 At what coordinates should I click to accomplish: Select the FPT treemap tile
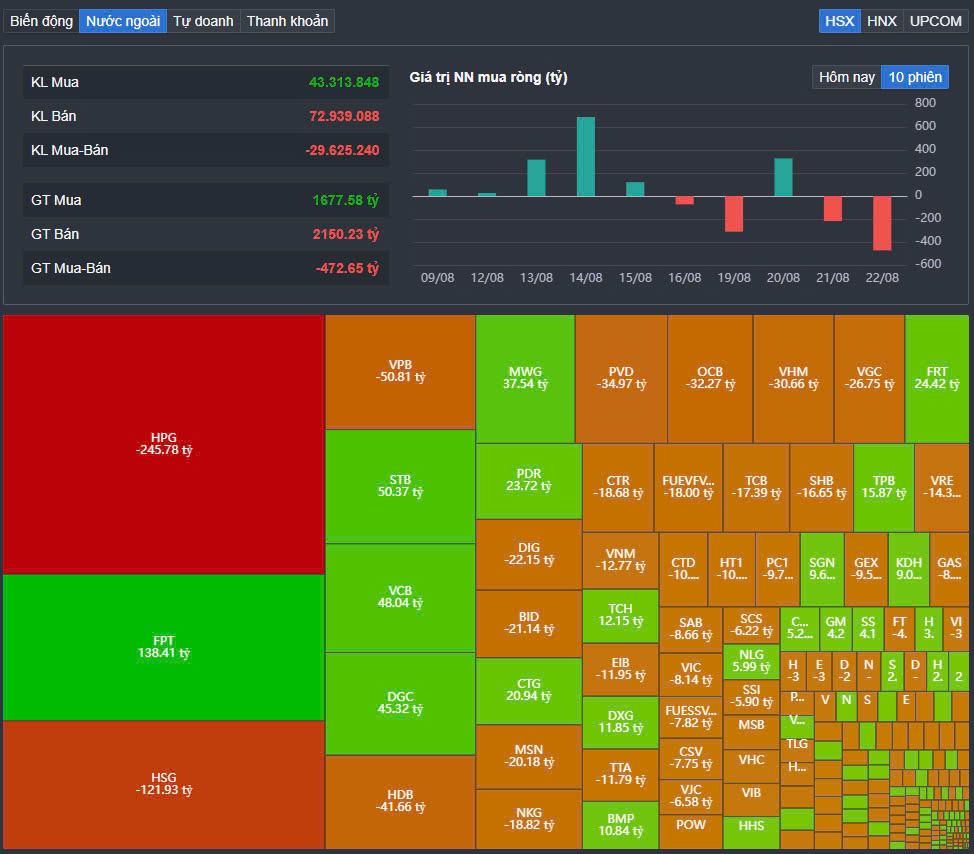pyautogui.click(x=163, y=647)
